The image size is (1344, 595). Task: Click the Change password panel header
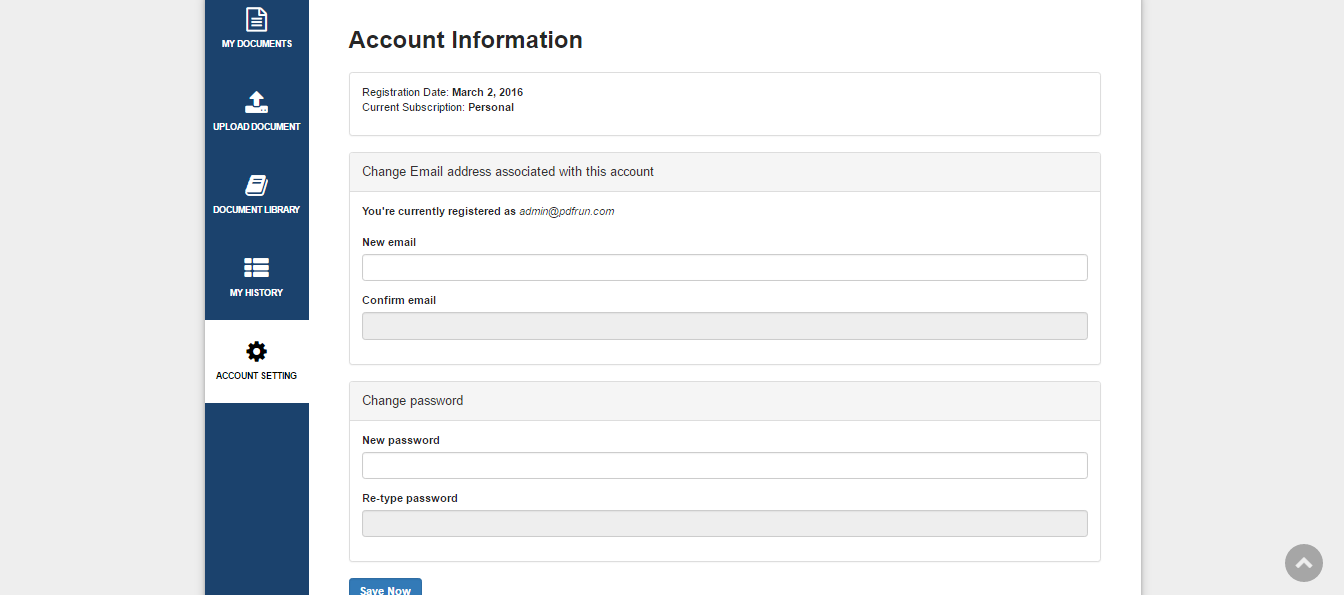pyautogui.click(x=413, y=401)
